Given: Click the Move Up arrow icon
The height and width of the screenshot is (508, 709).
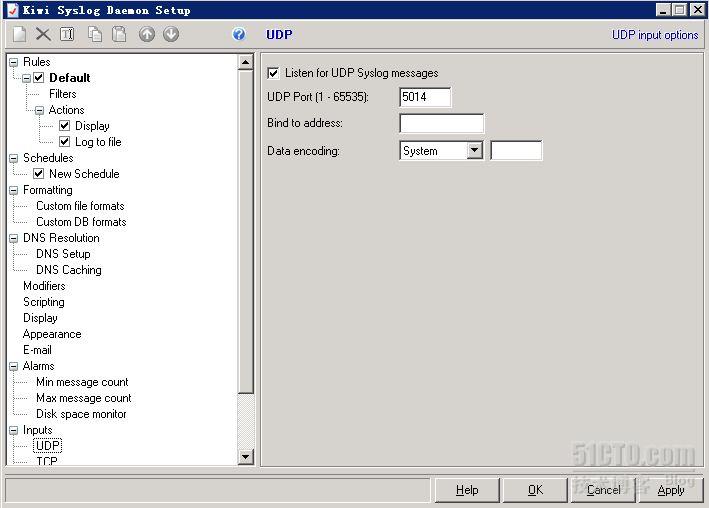Looking at the screenshot, I should (147, 34).
